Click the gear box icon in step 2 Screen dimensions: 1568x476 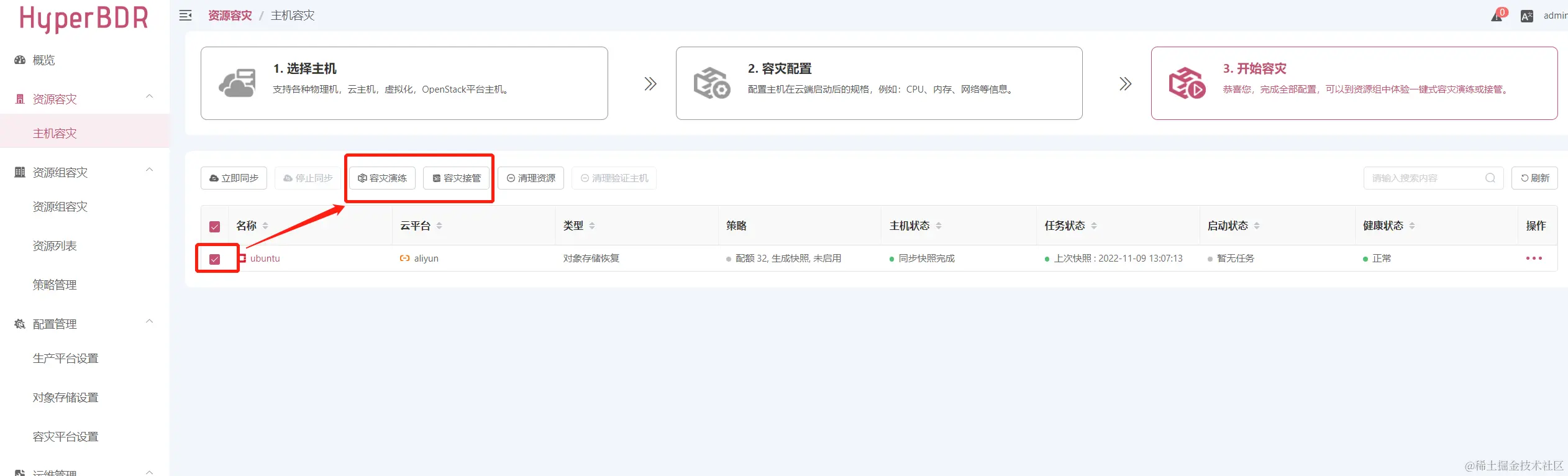[712, 83]
